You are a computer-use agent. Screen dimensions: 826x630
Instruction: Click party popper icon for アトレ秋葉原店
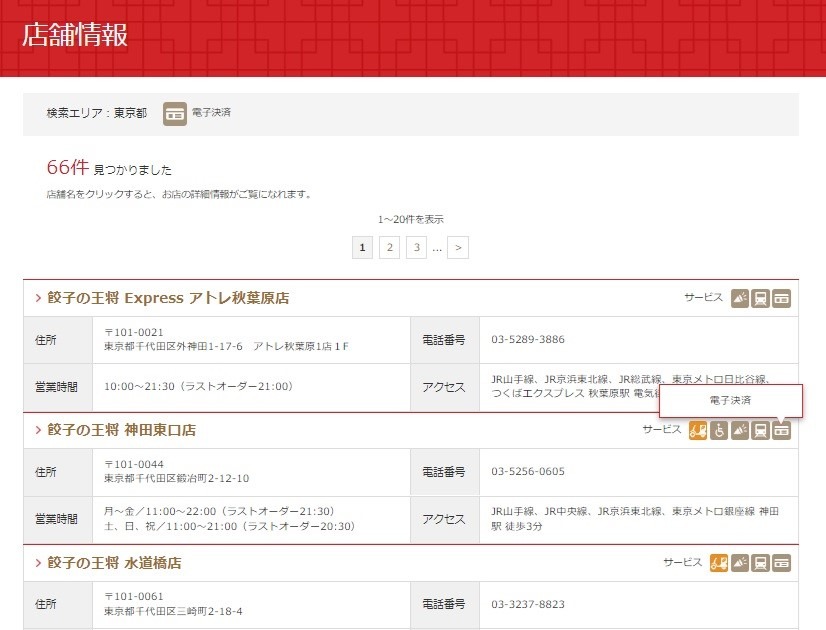click(740, 298)
